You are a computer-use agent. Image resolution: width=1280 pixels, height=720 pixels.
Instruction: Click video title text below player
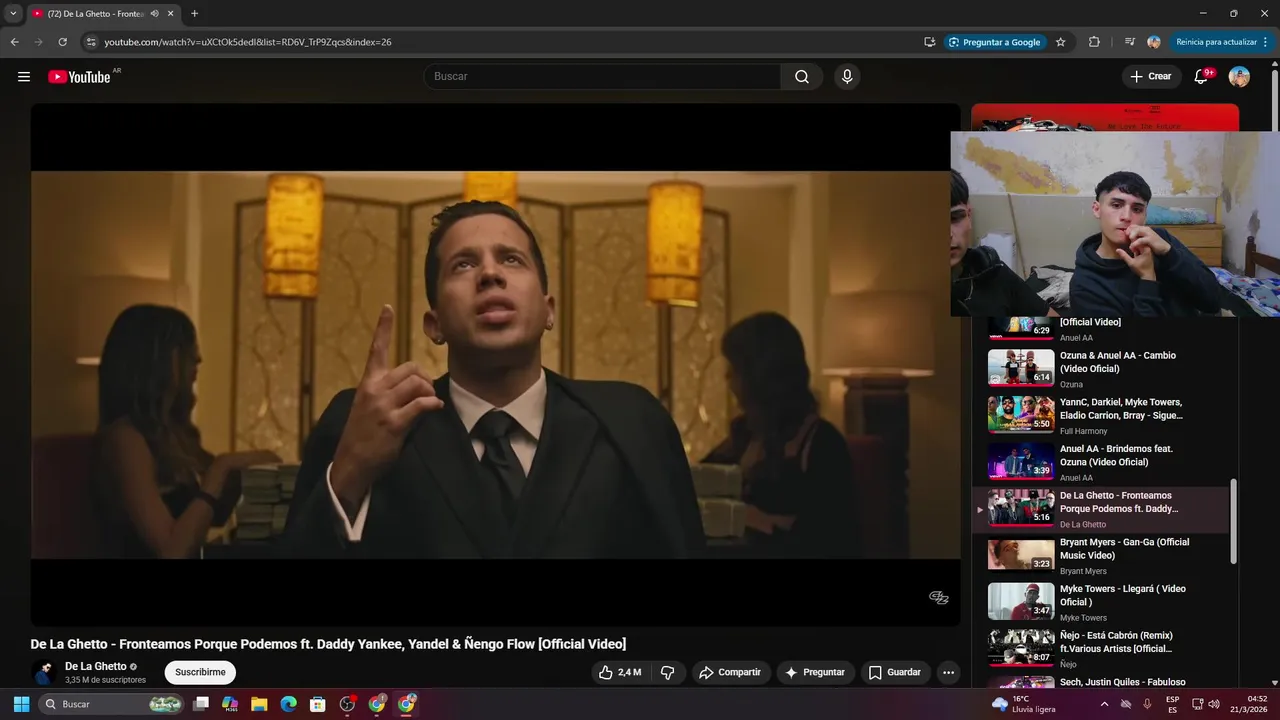coord(328,644)
